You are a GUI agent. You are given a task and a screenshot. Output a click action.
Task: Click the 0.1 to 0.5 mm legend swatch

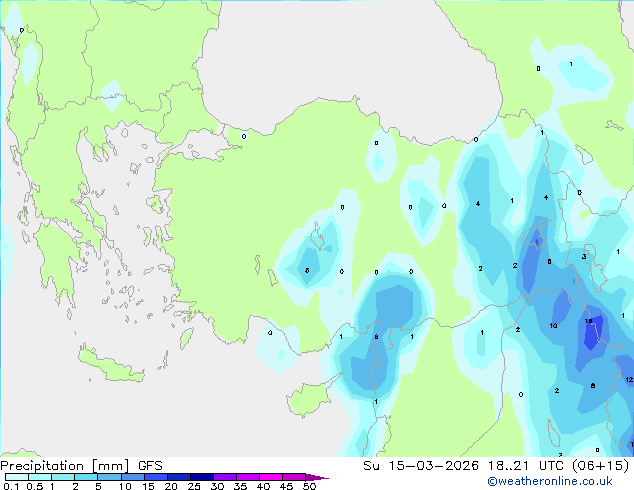(x=17, y=477)
